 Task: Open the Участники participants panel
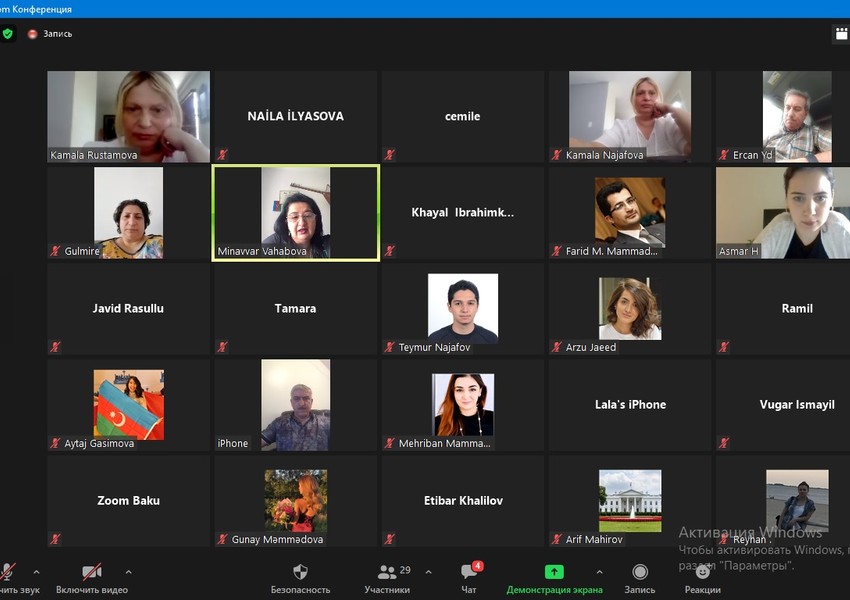pos(387,573)
